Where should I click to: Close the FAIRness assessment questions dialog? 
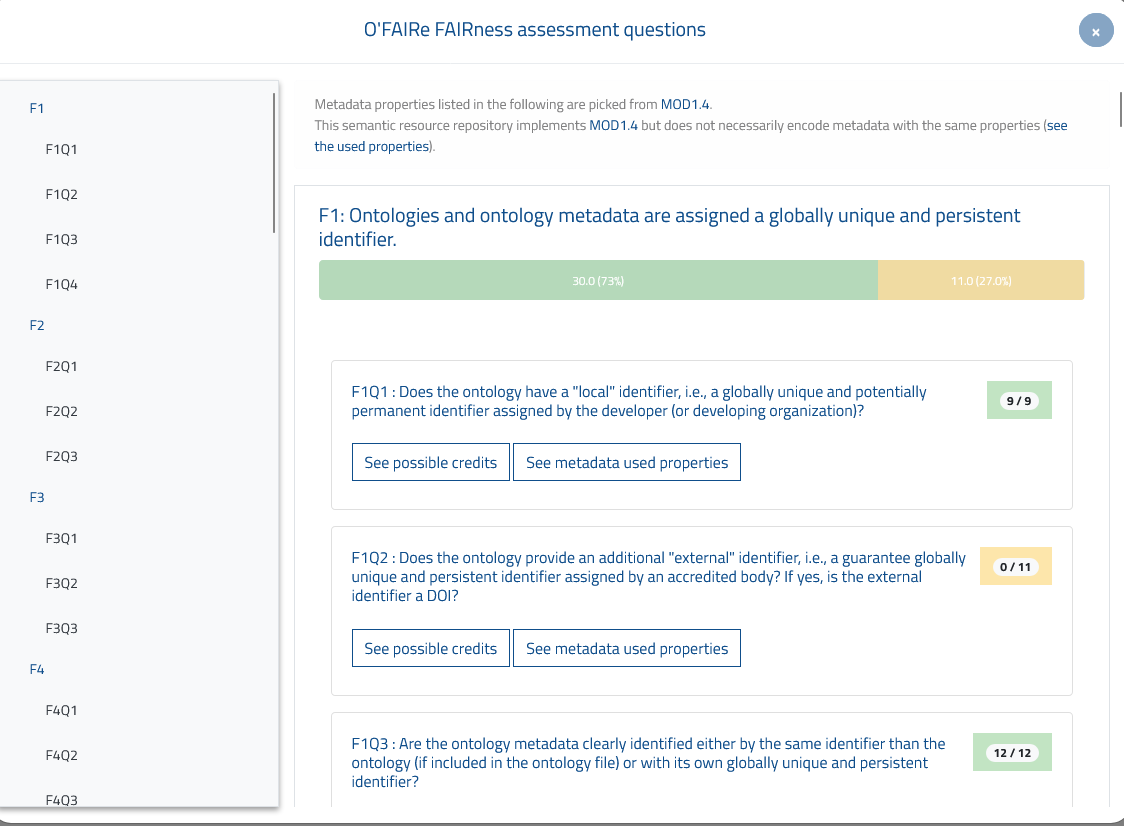(1096, 31)
